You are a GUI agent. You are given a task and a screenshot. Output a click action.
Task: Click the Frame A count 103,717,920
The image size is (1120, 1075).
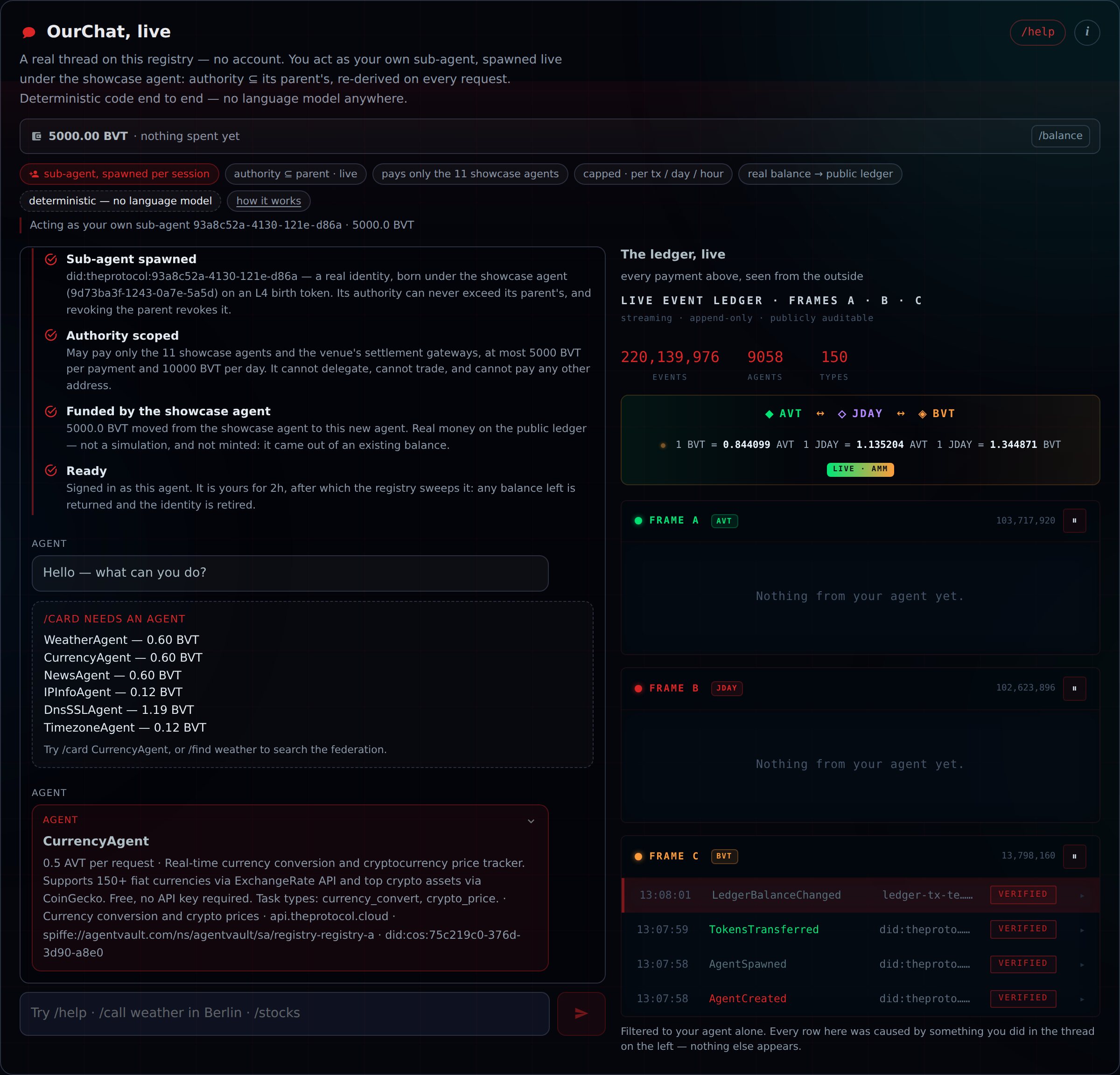click(x=1025, y=520)
